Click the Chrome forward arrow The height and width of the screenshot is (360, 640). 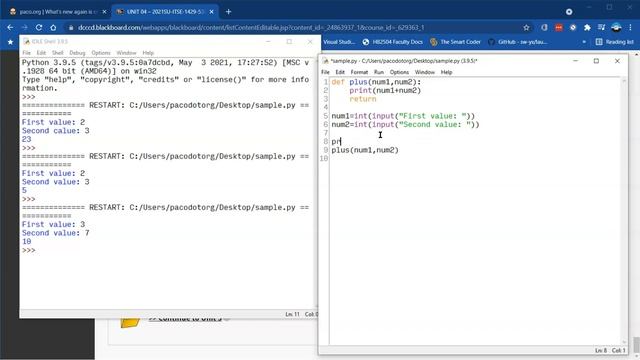24,27
